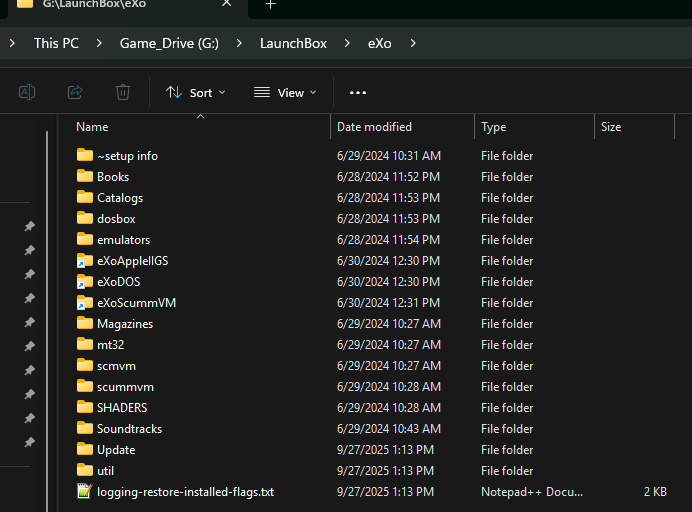Open the See more ellipsis menu
This screenshot has height=512, width=692.
tap(358, 92)
